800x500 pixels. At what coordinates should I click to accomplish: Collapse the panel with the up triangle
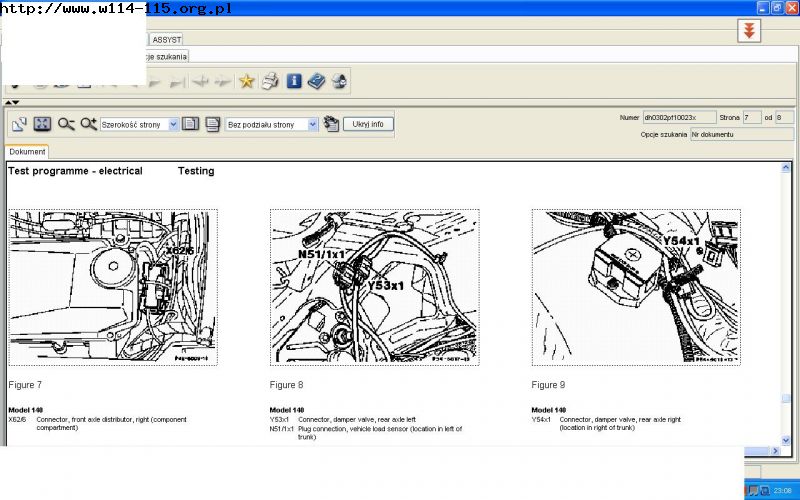pyautogui.click(x=8, y=103)
